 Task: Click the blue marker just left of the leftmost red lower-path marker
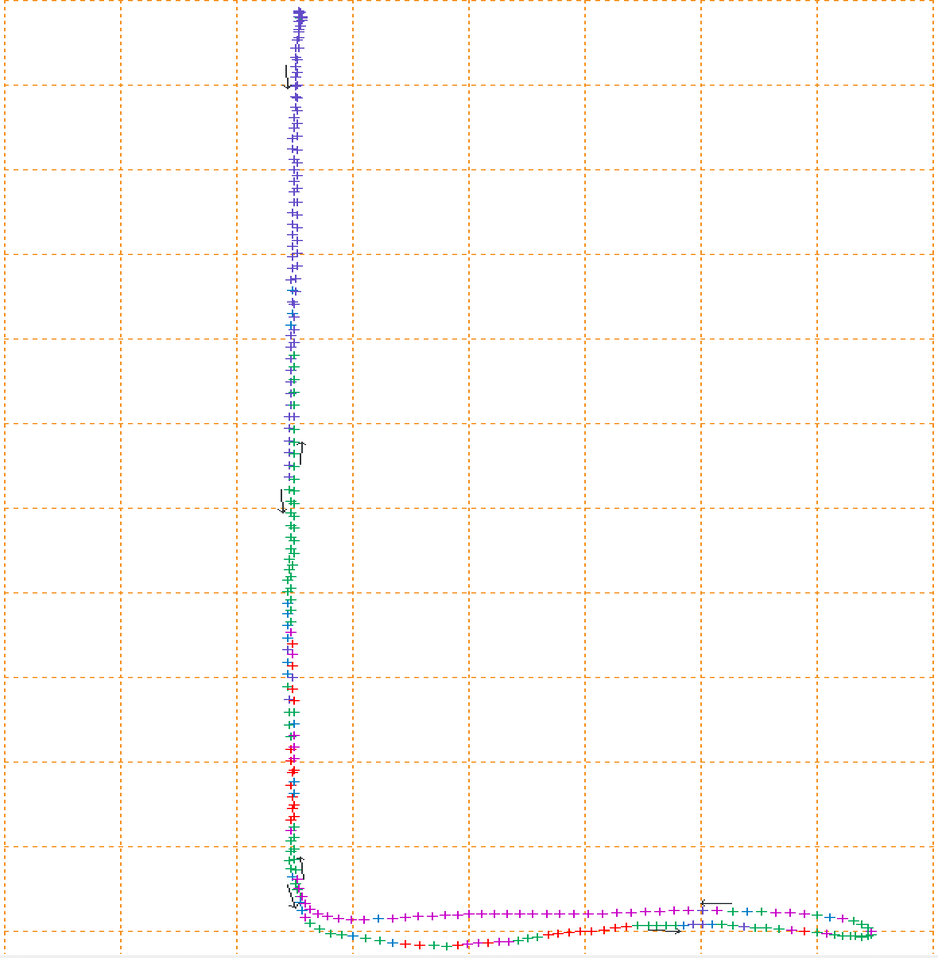pos(393,943)
